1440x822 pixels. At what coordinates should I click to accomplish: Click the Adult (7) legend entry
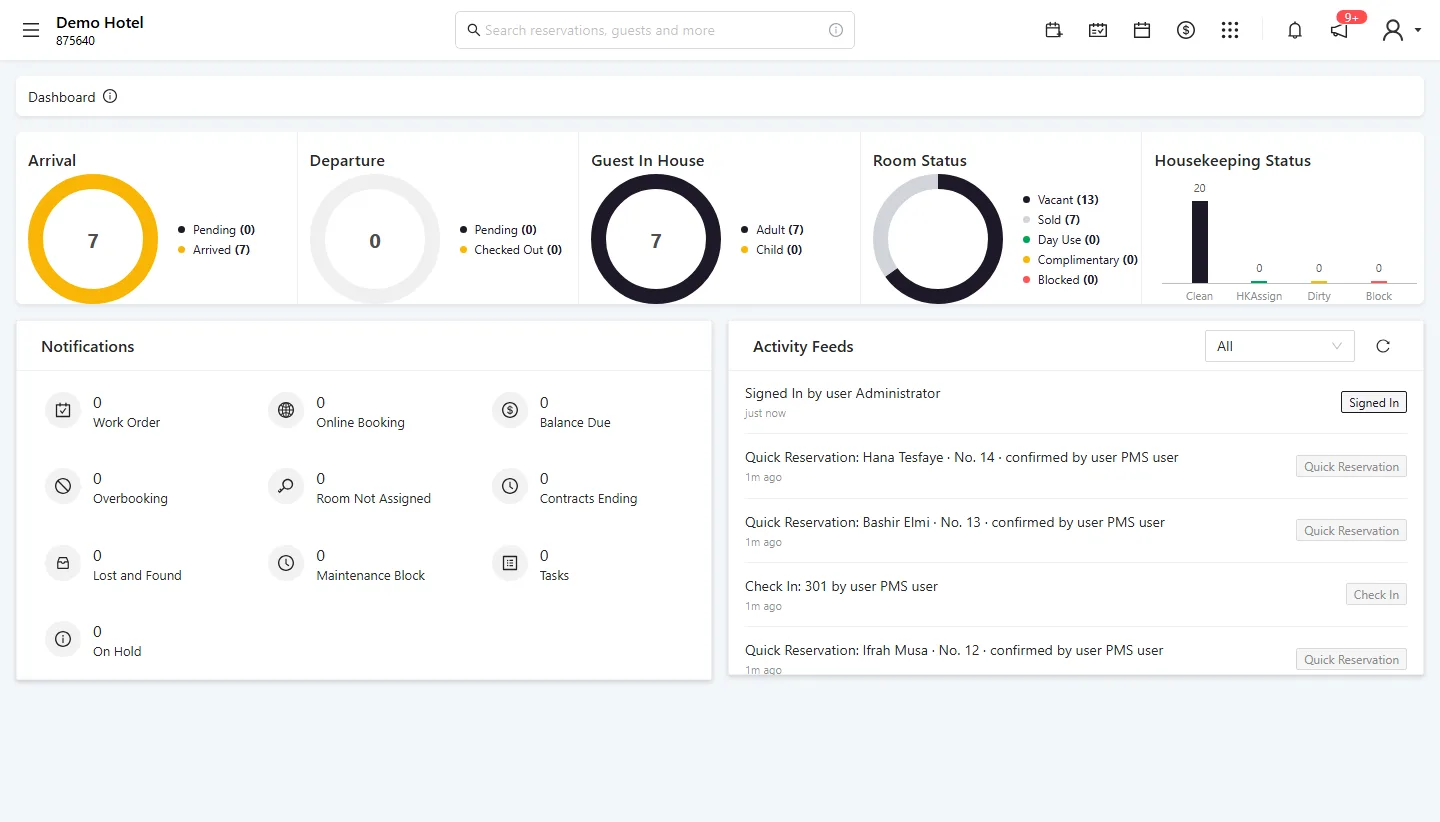[x=772, y=230]
